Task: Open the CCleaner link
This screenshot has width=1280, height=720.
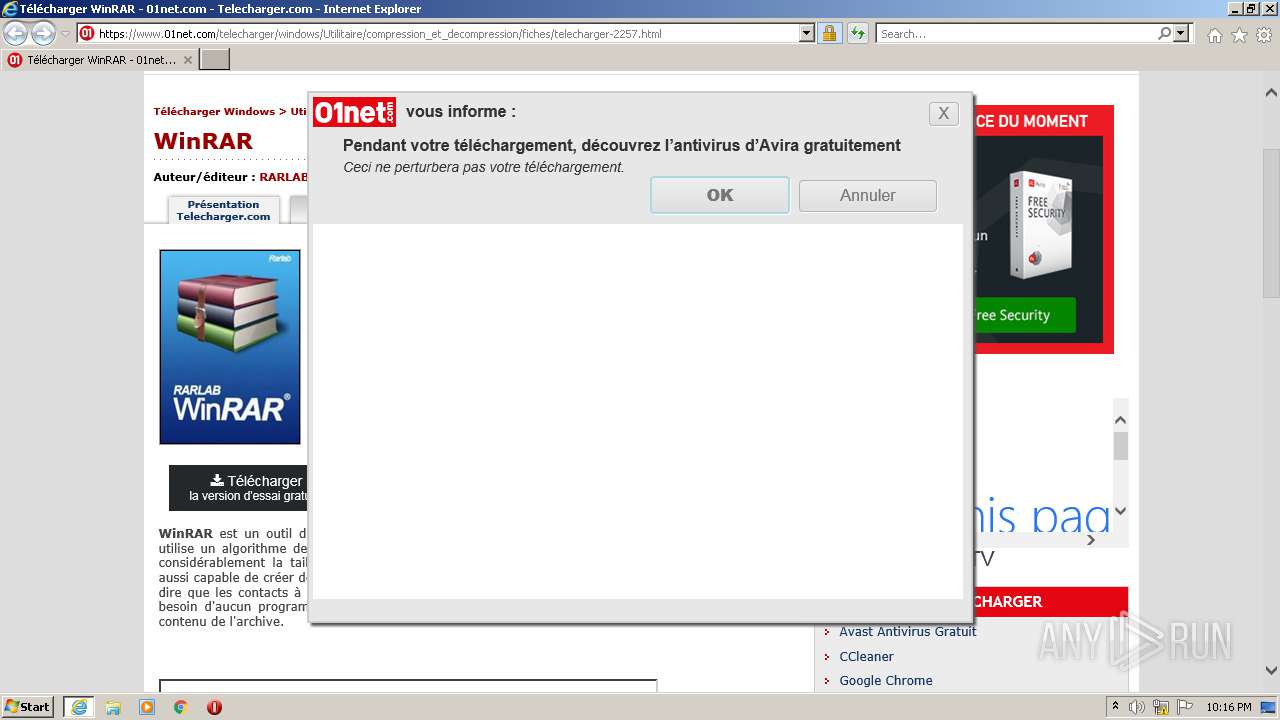Action: [x=866, y=656]
